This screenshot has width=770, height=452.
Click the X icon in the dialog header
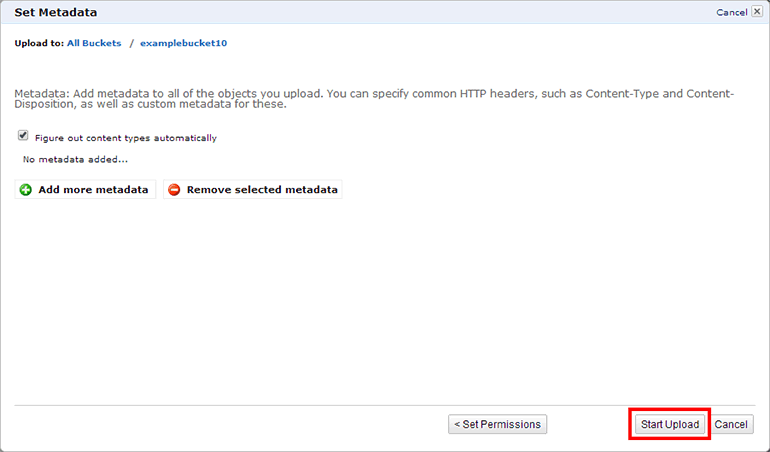coord(757,12)
